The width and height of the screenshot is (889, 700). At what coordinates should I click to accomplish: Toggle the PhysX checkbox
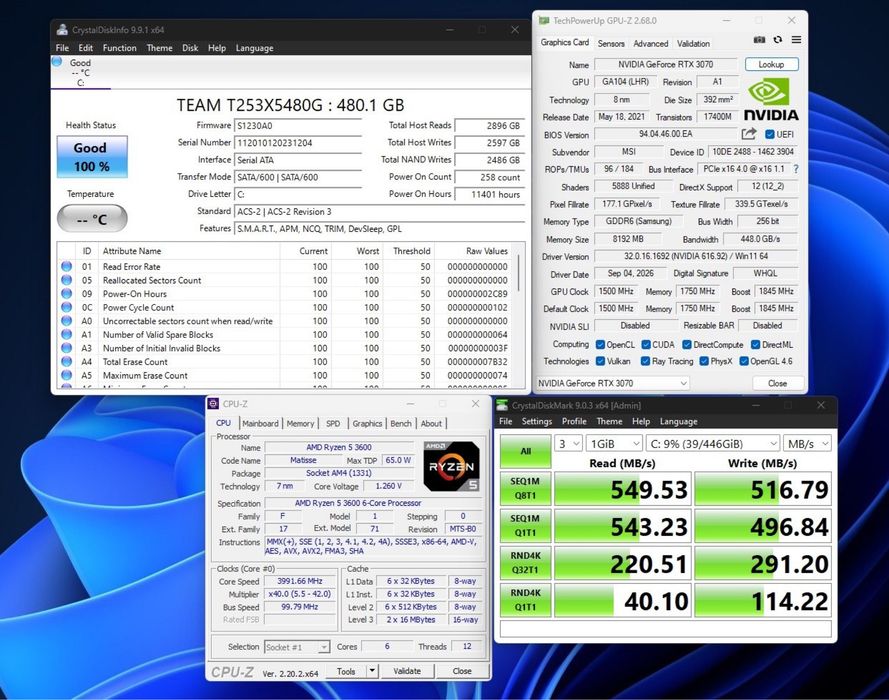pos(704,361)
